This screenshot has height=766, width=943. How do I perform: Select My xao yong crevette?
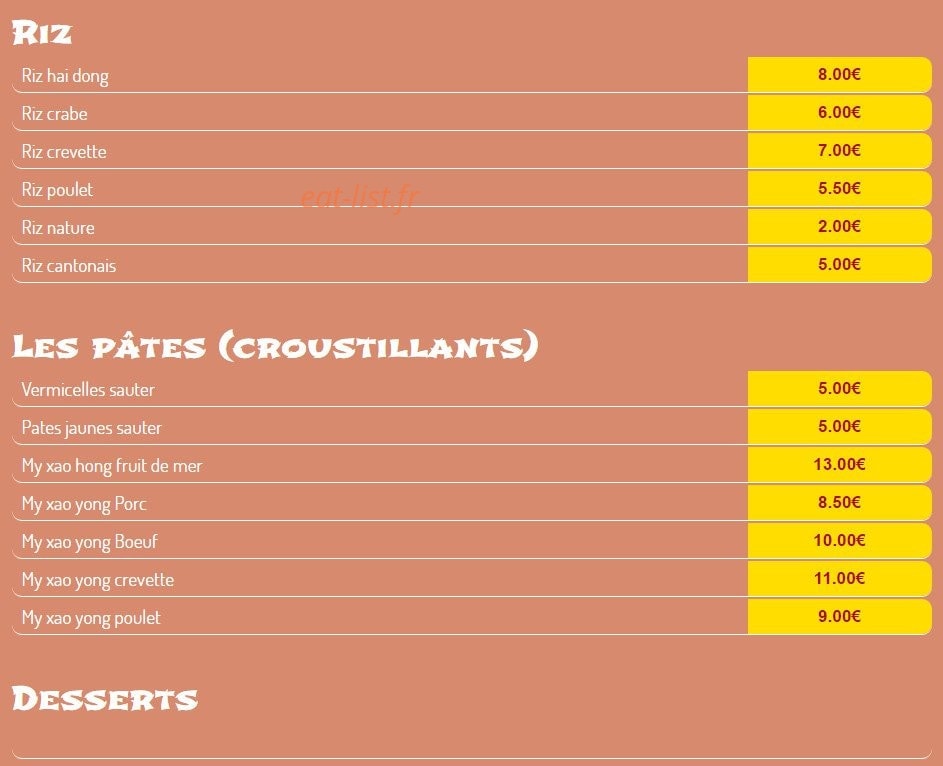(x=98, y=580)
